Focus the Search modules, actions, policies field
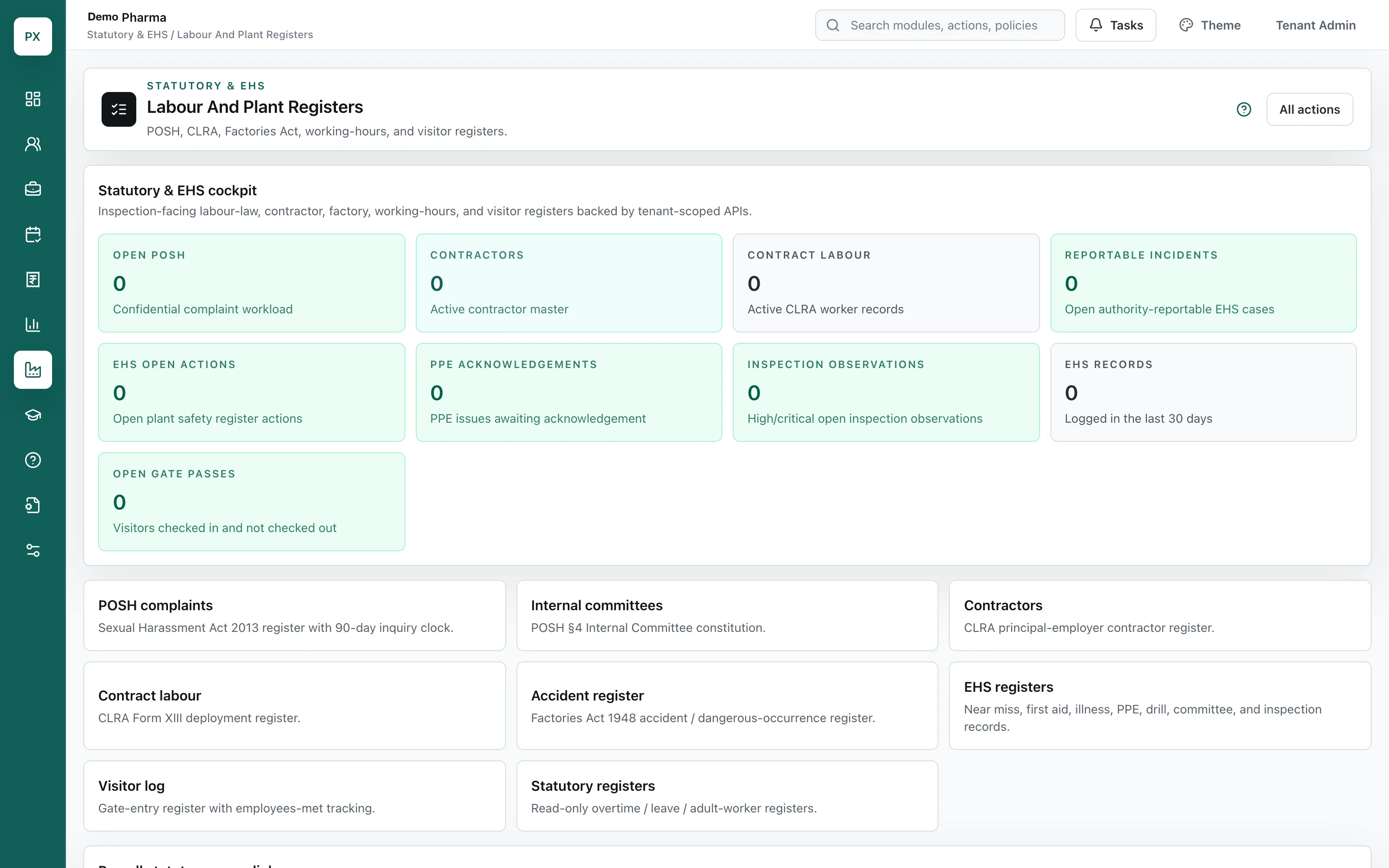1389x868 pixels. [x=940, y=25]
